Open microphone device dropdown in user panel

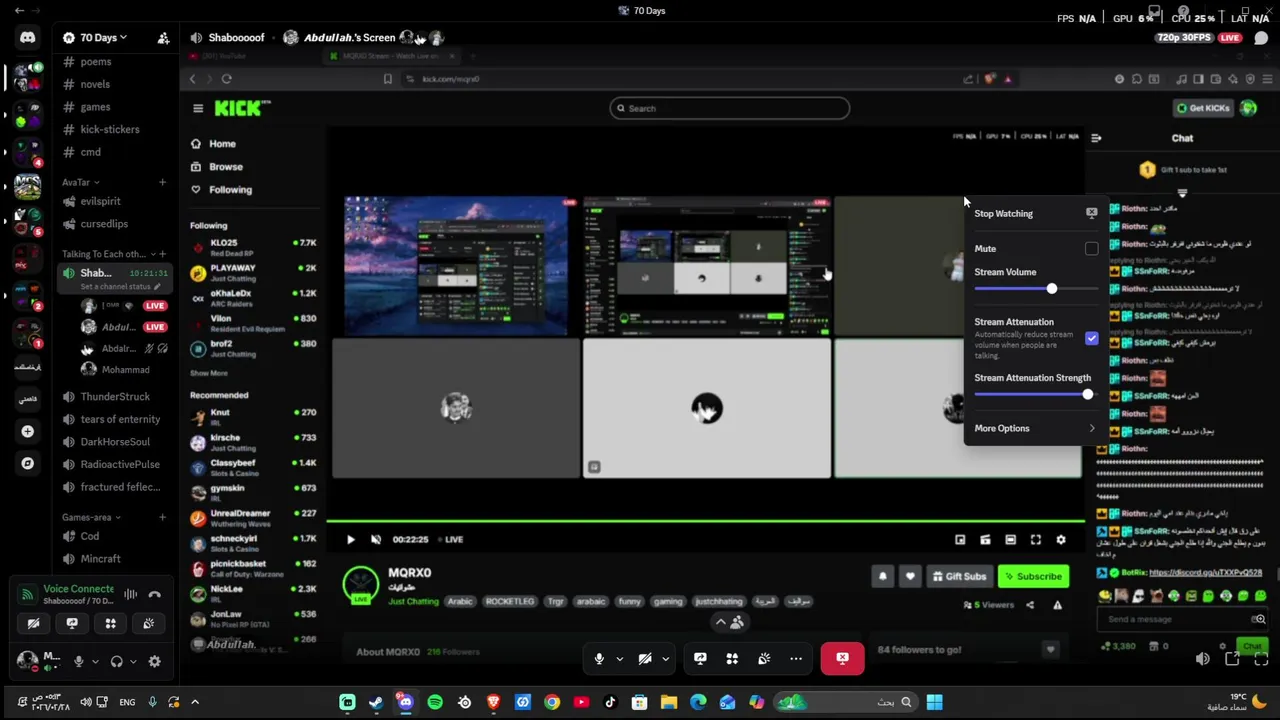click(95, 661)
